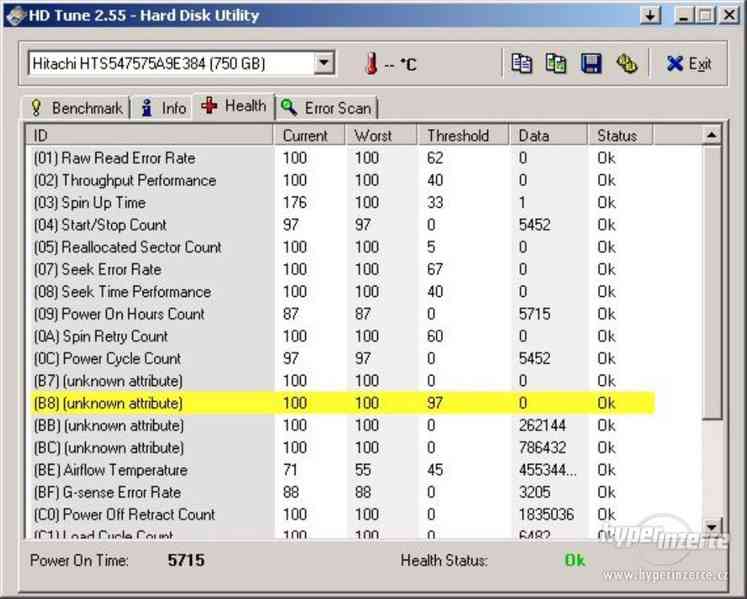Screen dimensions: 747x599
Task: Select the Health tab
Action: point(233,105)
